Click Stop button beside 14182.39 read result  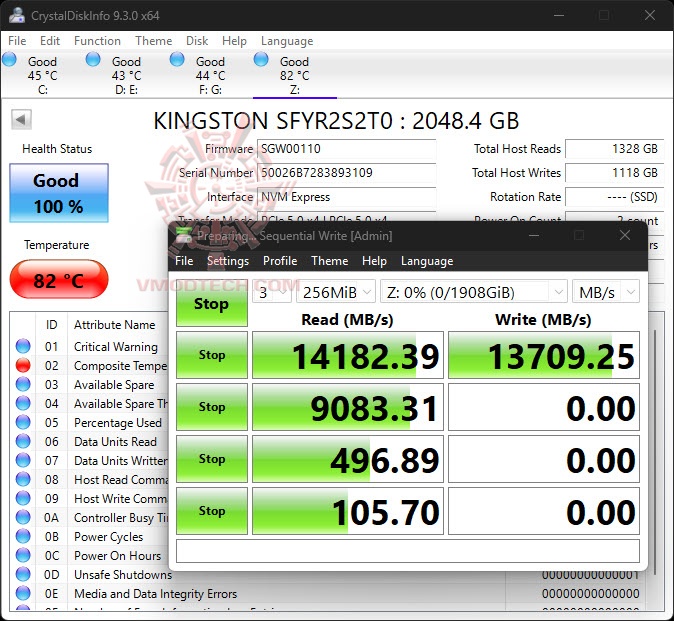(211, 355)
